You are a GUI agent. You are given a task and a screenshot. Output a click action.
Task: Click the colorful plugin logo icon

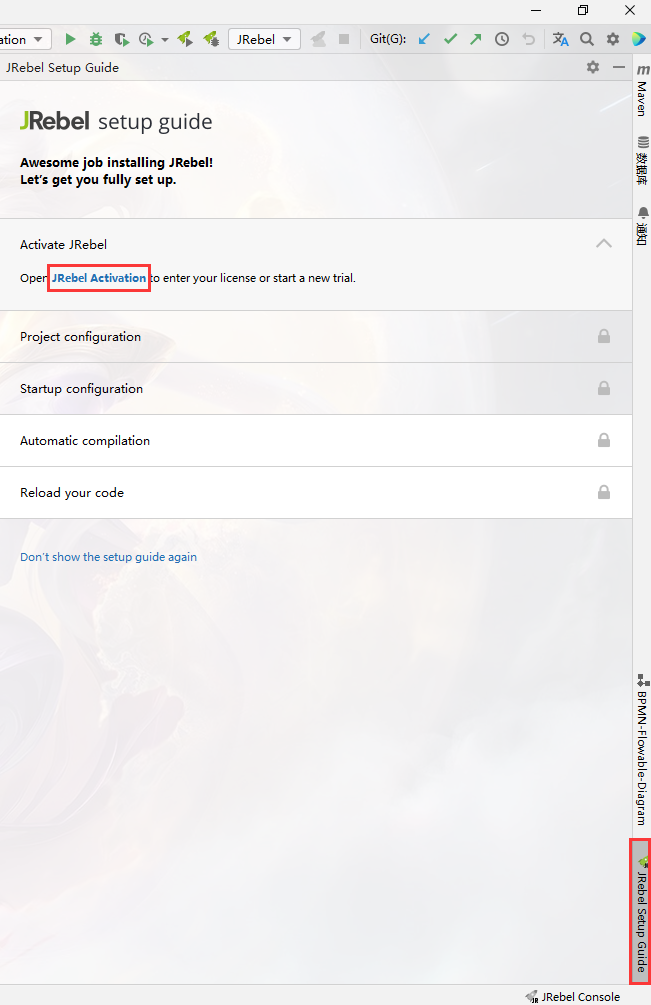[x=639, y=39]
